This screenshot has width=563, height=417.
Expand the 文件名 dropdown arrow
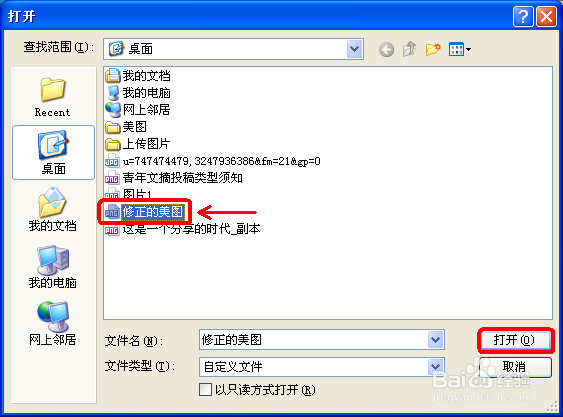pos(436,339)
